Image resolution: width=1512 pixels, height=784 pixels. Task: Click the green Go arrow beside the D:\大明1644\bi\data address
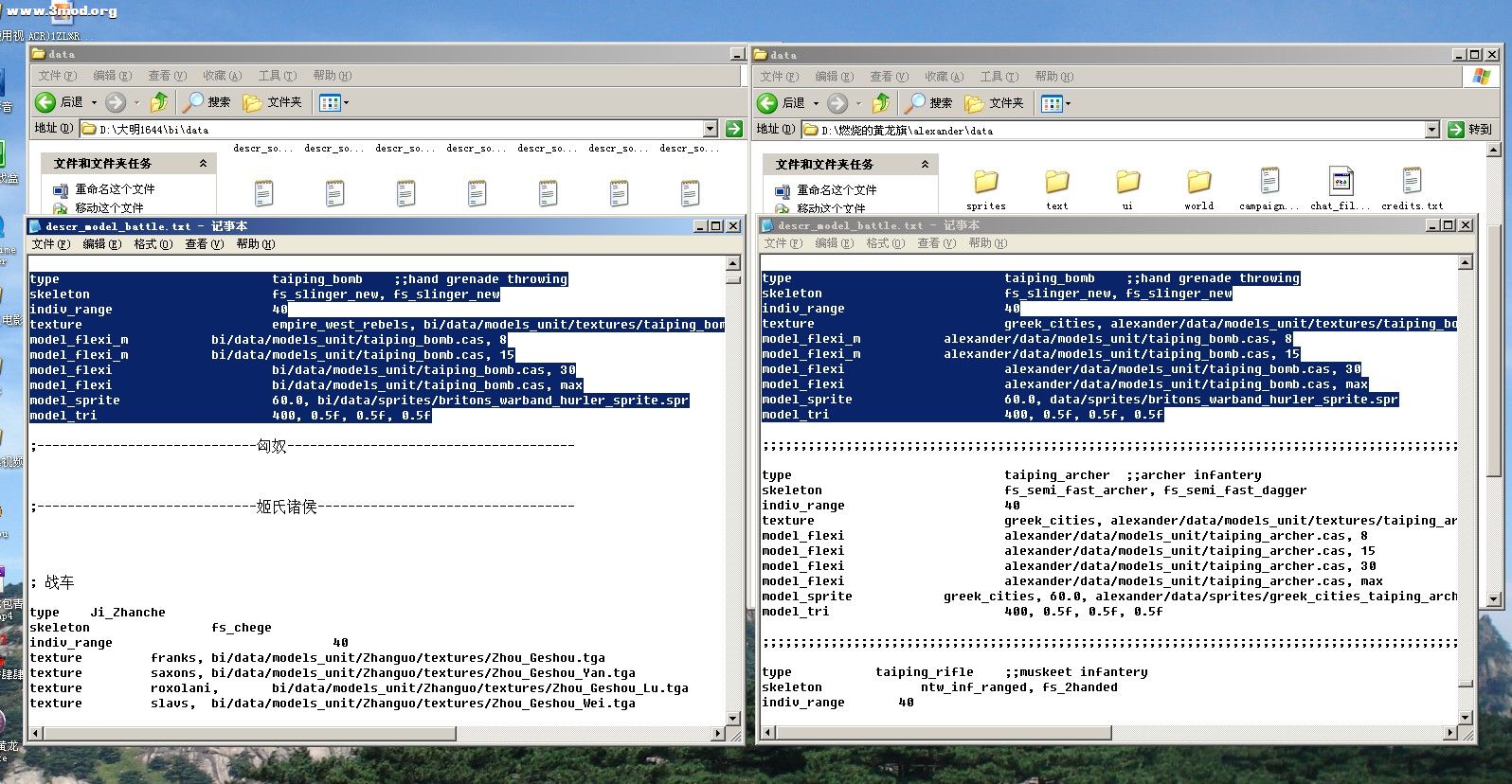click(x=733, y=129)
